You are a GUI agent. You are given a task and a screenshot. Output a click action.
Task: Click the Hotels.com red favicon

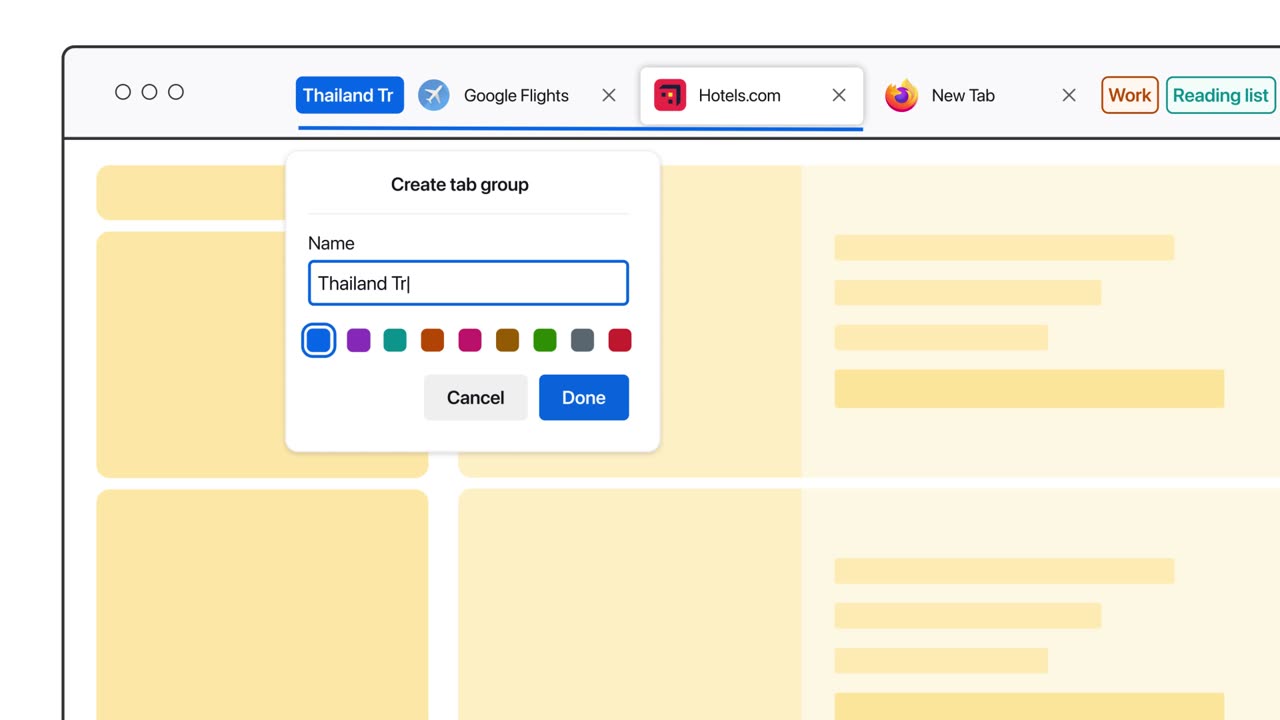click(x=670, y=95)
